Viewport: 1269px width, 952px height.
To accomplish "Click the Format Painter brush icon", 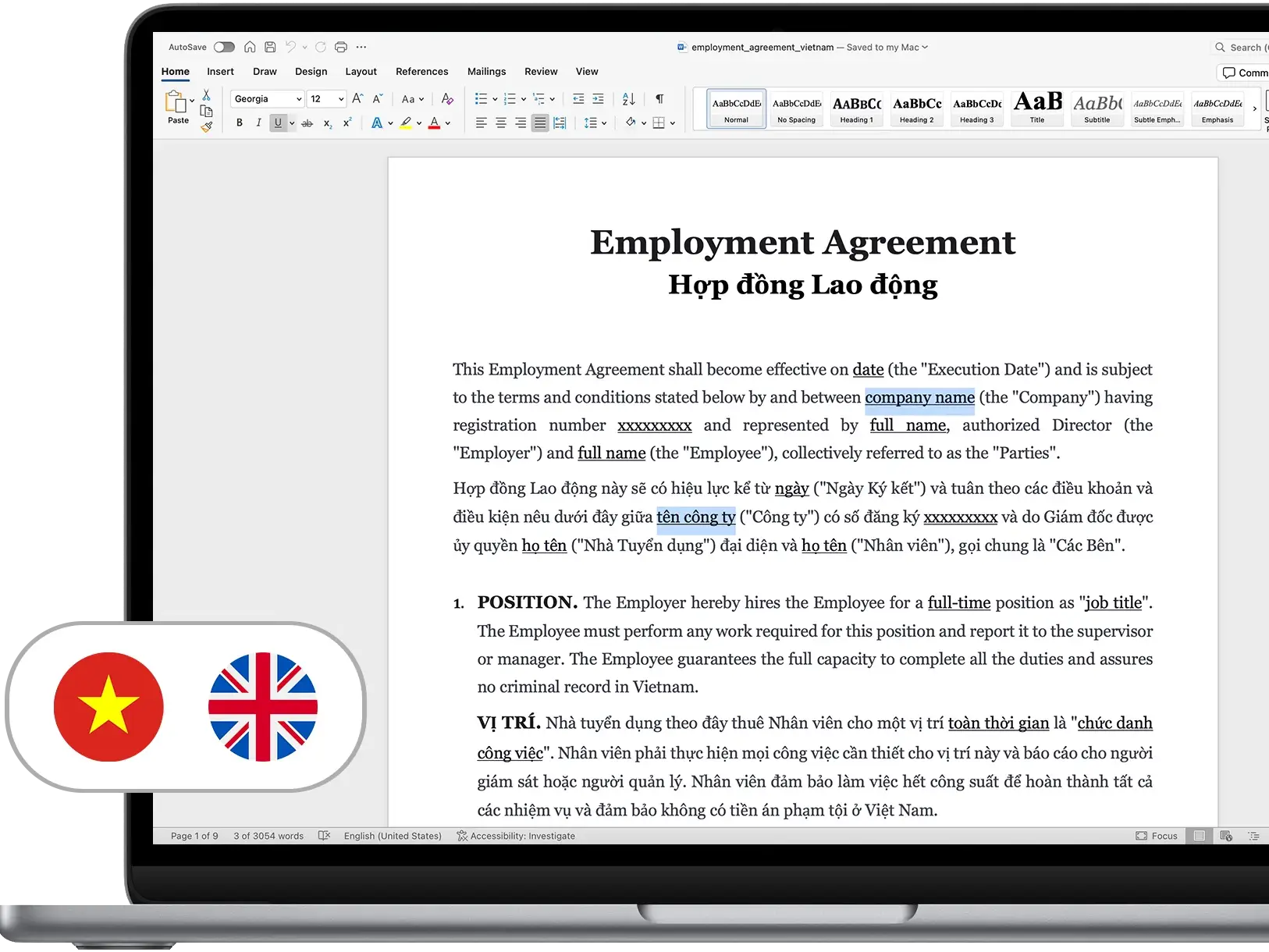I will tap(206, 126).
